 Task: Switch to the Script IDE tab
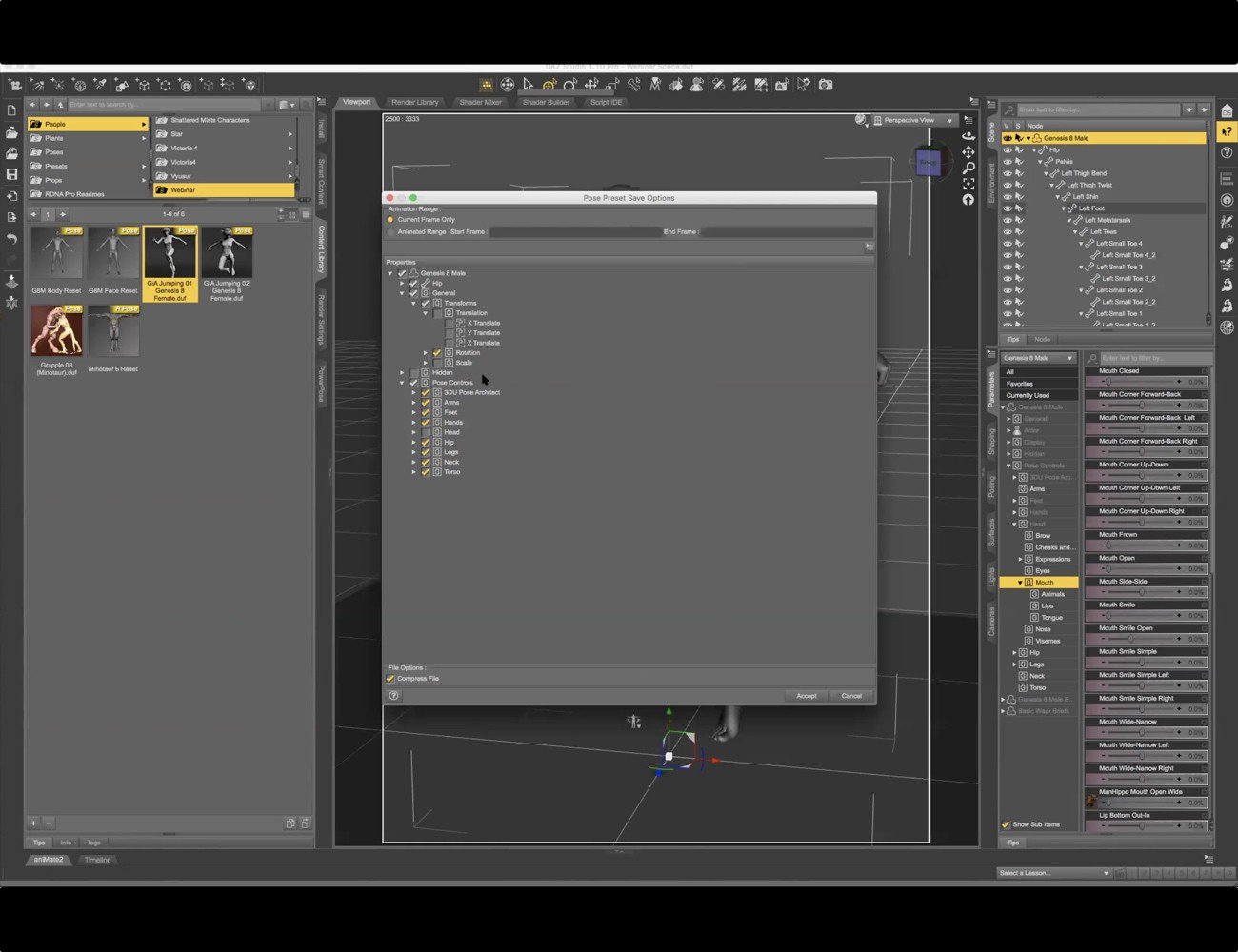[x=606, y=102]
